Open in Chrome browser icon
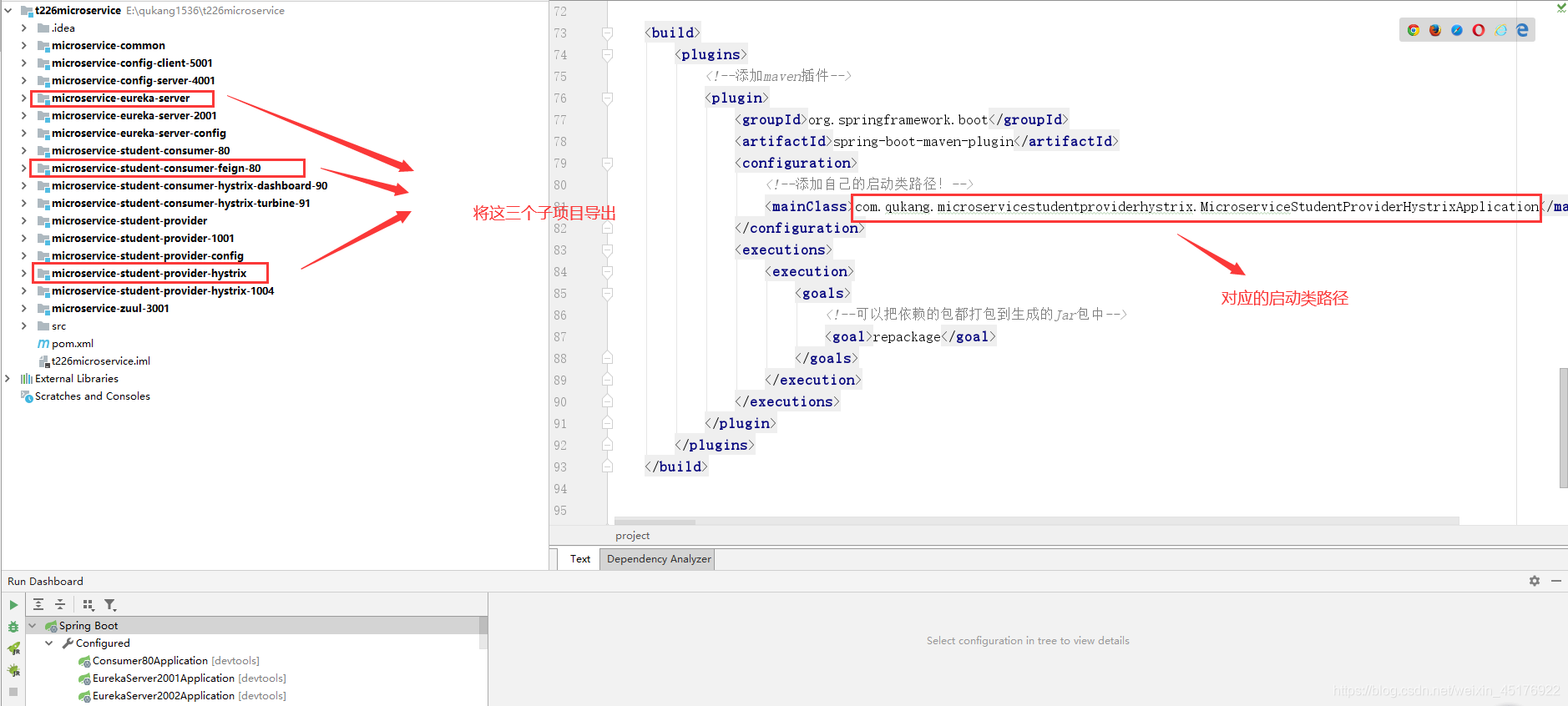Screen dimensions: 1568x706 click(x=1413, y=30)
